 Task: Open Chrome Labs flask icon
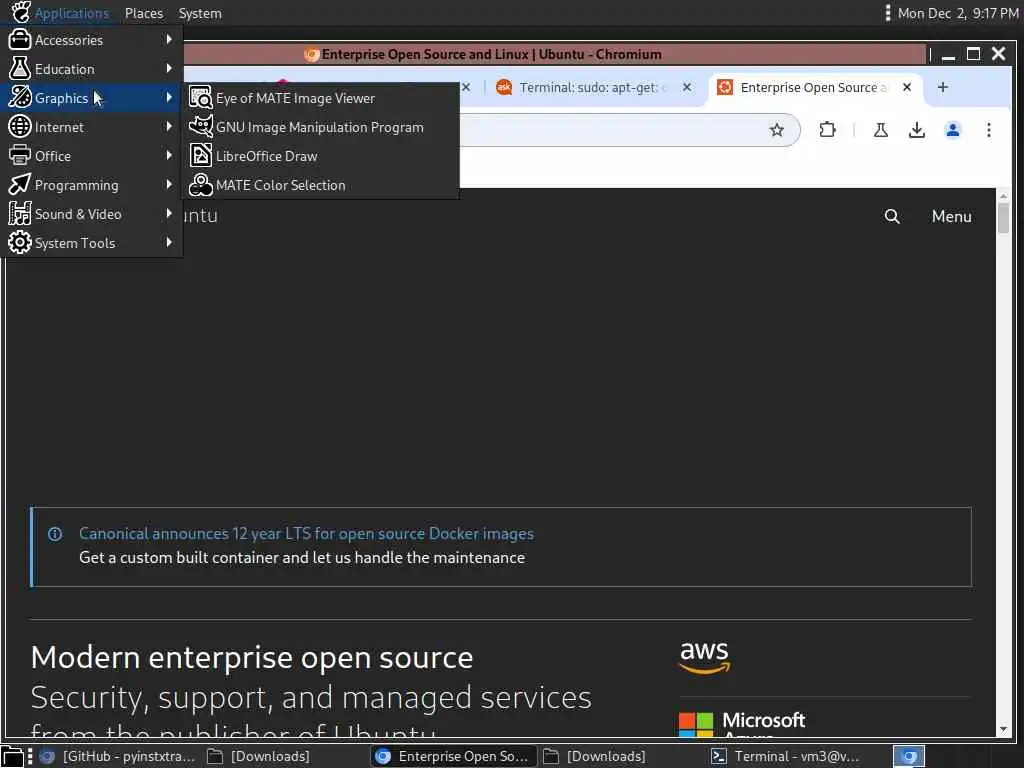click(x=880, y=130)
